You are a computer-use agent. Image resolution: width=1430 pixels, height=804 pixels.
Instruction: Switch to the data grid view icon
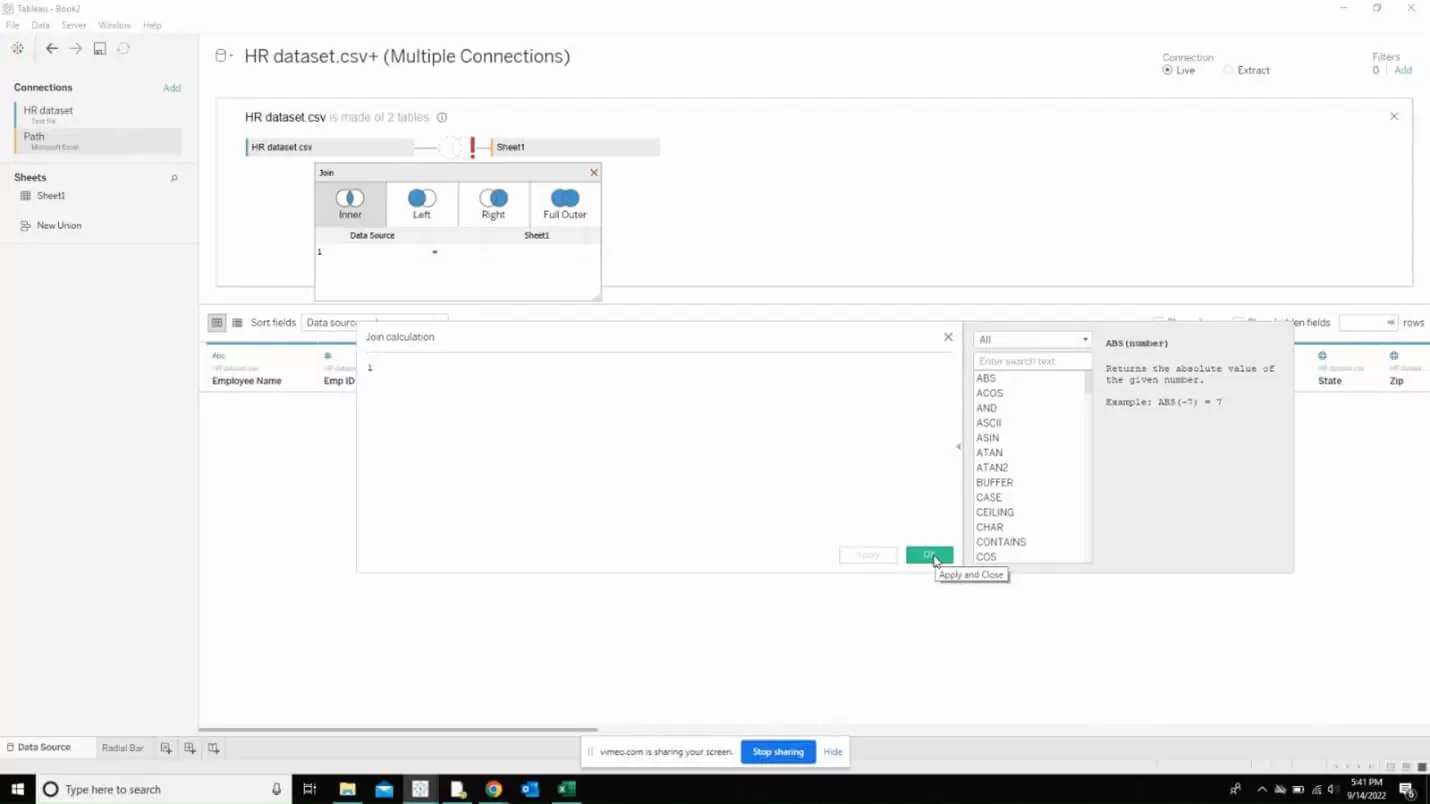click(216, 322)
